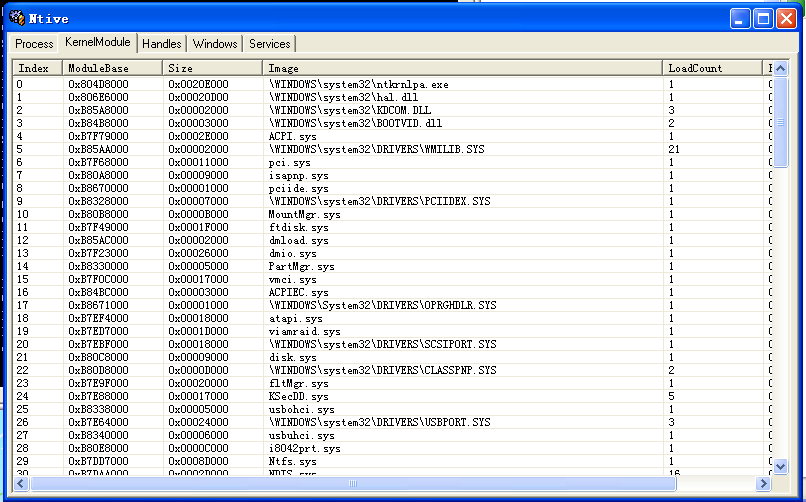The width and height of the screenshot is (806, 502).
Task: Click the horizontal scrollbar right arrow
Action: [x=763, y=484]
